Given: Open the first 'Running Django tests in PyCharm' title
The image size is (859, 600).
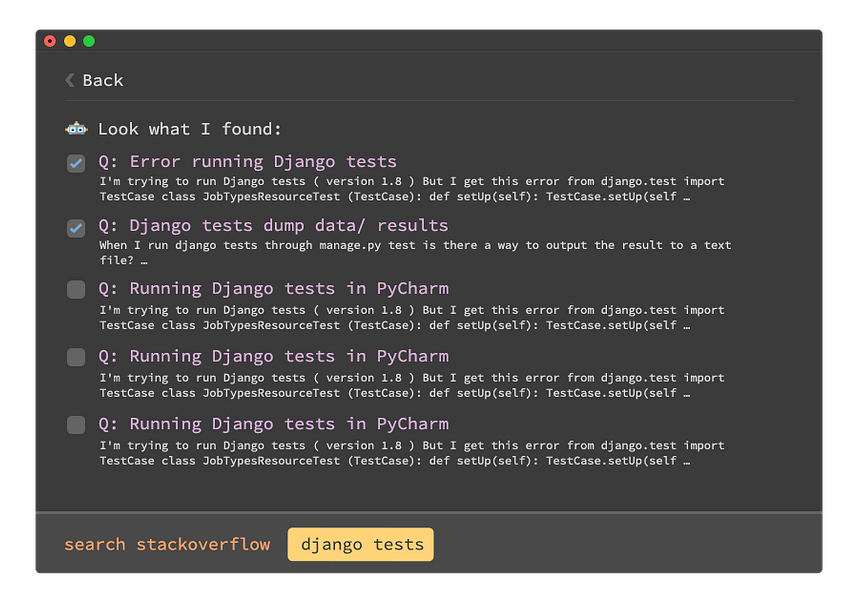Looking at the screenshot, I should [273, 289].
